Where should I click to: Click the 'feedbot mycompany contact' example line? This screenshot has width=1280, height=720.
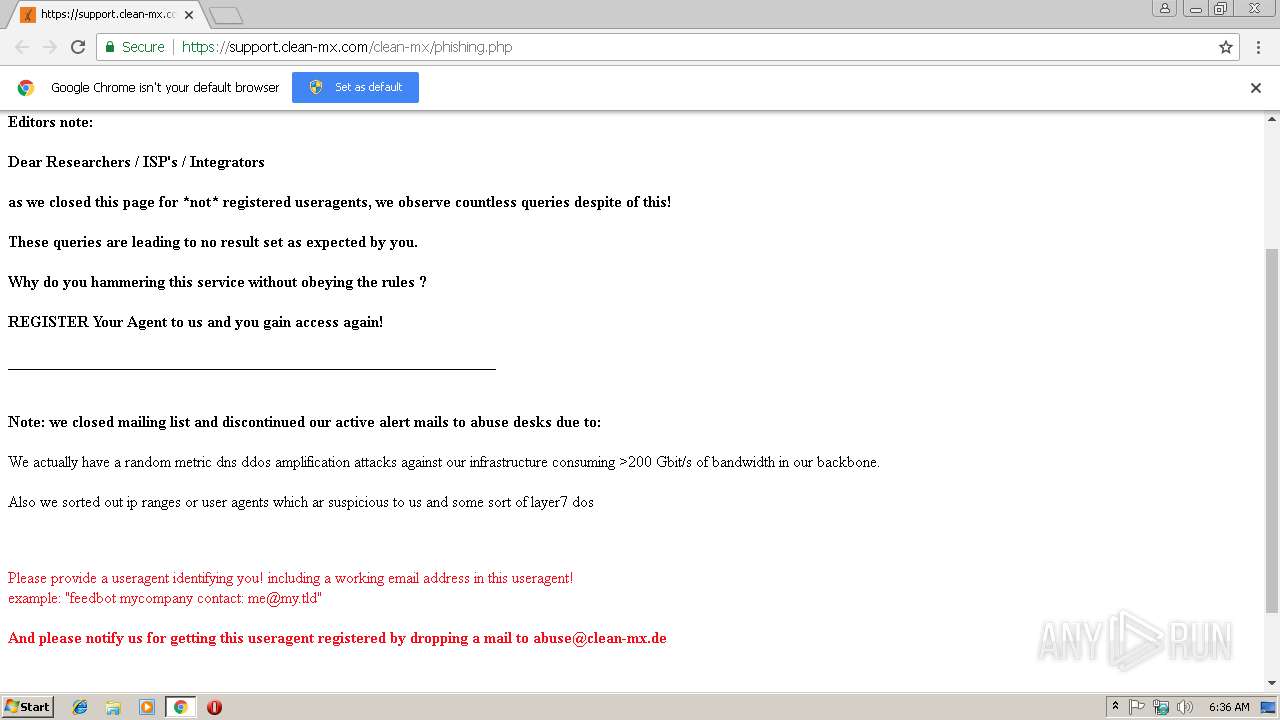click(165, 598)
